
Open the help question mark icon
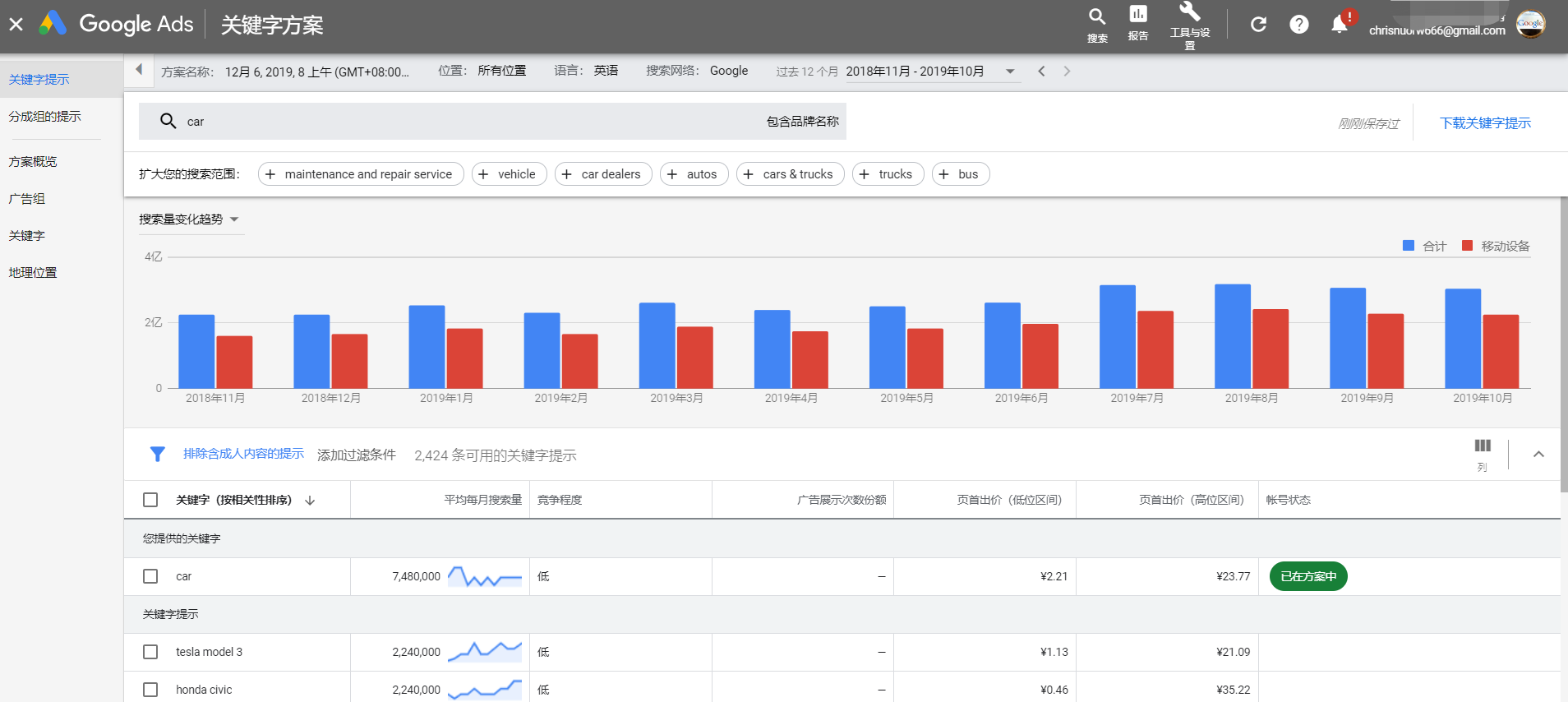(x=1299, y=25)
